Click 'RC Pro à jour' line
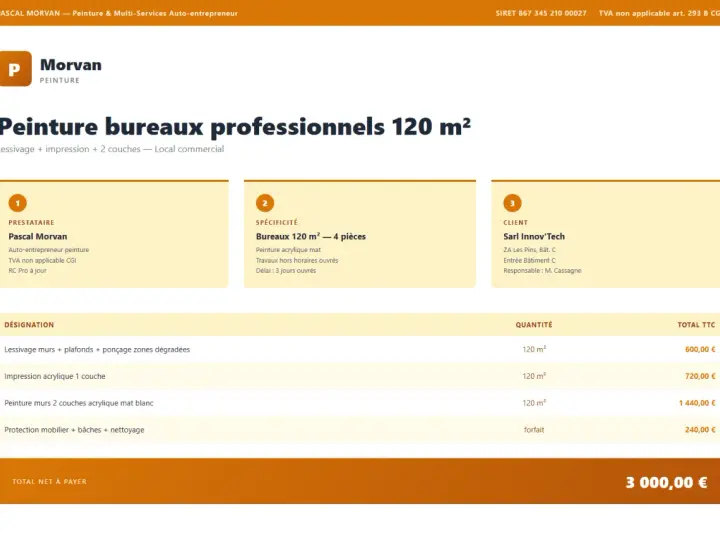720x540 pixels. (x=28, y=270)
